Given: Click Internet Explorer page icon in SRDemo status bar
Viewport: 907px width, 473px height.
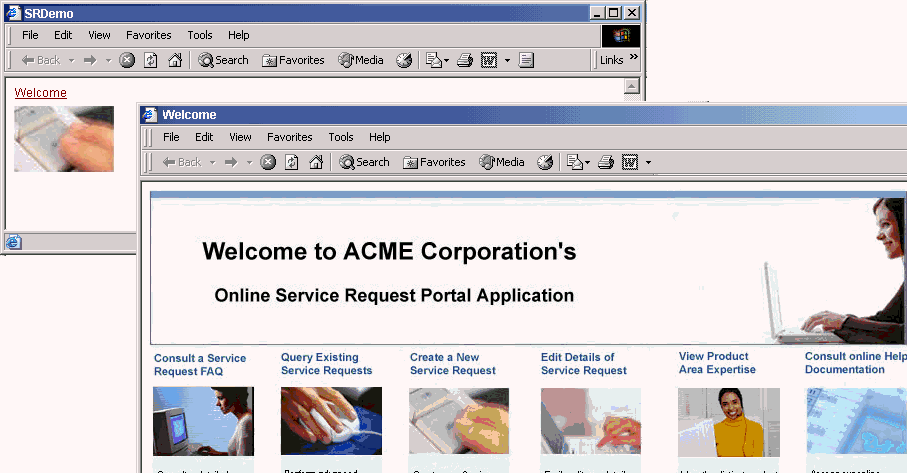Looking at the screenshot, I should pyautogui.click(x=14, y=242).
